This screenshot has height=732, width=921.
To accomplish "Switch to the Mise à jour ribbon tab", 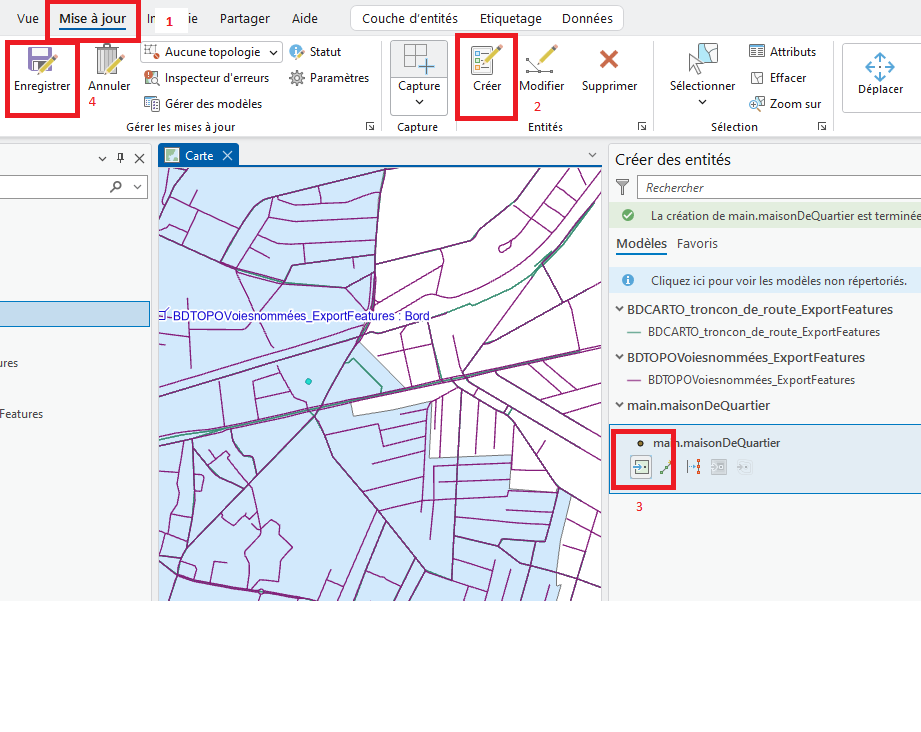I will click(92, 19).
